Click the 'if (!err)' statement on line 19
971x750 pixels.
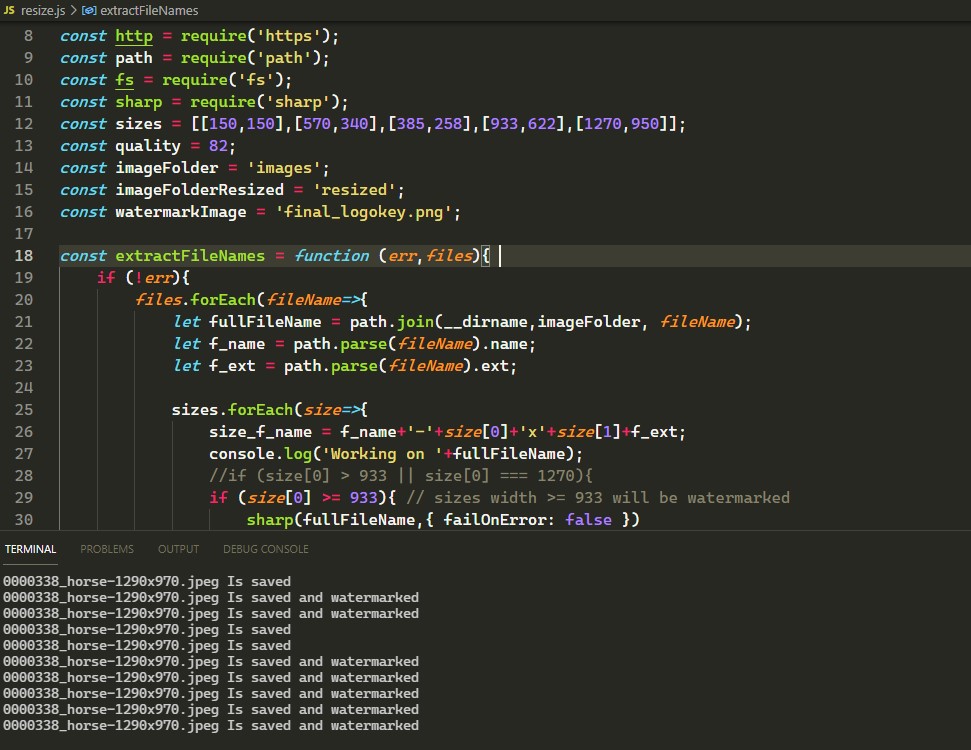point(144,277)
